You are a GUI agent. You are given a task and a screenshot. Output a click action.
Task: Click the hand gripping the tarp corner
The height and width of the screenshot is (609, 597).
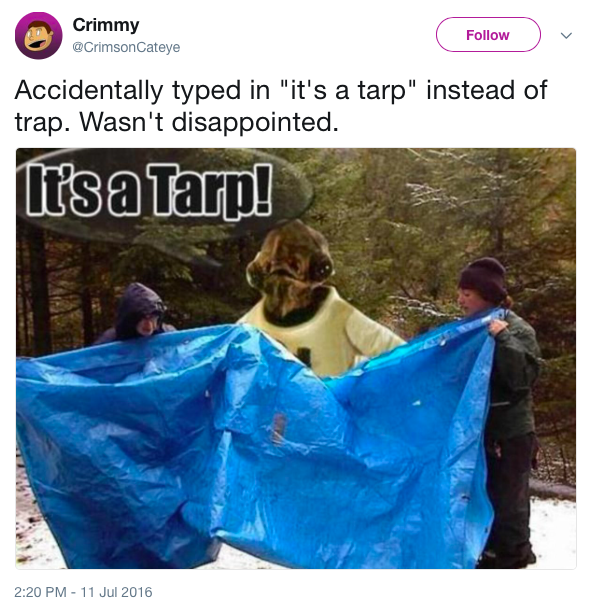[498, 325]
